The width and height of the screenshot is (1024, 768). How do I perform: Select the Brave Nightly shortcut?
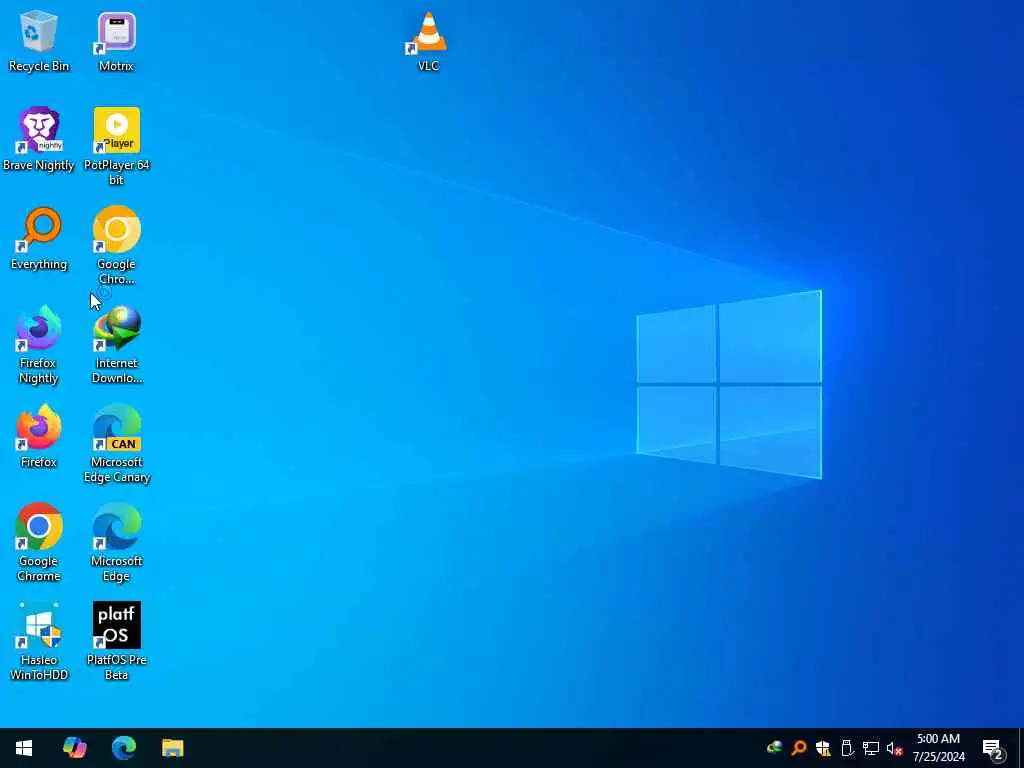point(39,139)
